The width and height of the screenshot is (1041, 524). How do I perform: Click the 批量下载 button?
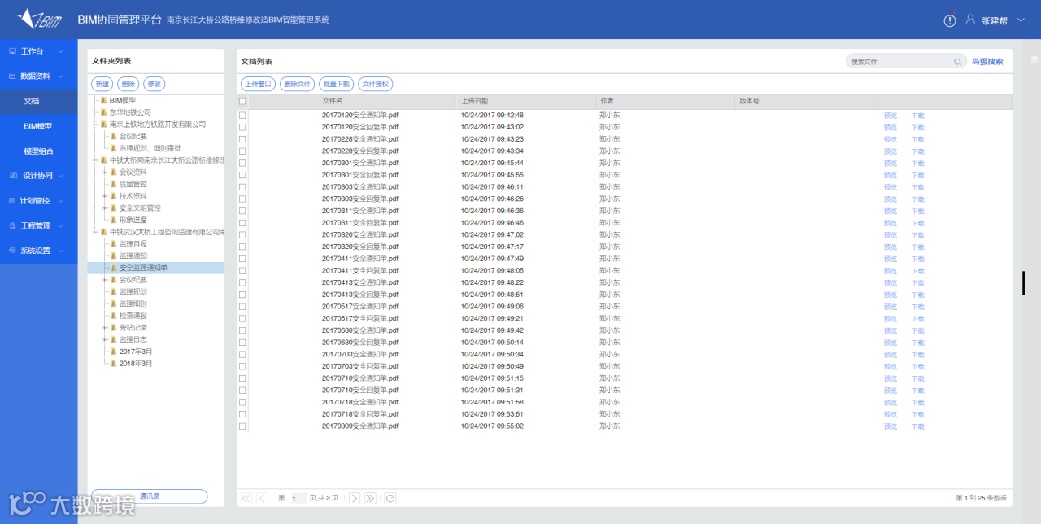(x=335, y=84)
